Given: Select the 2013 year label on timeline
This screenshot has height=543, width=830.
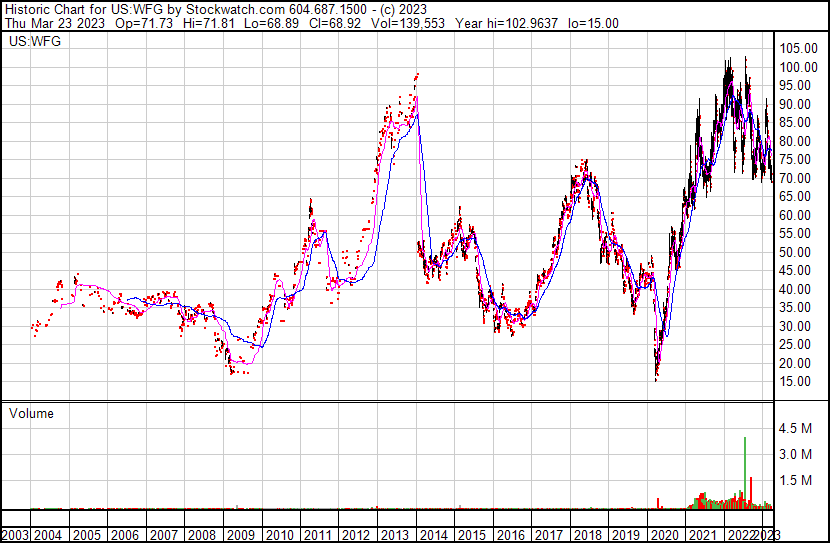Looking at the screenshot, I should pos(395,534).
